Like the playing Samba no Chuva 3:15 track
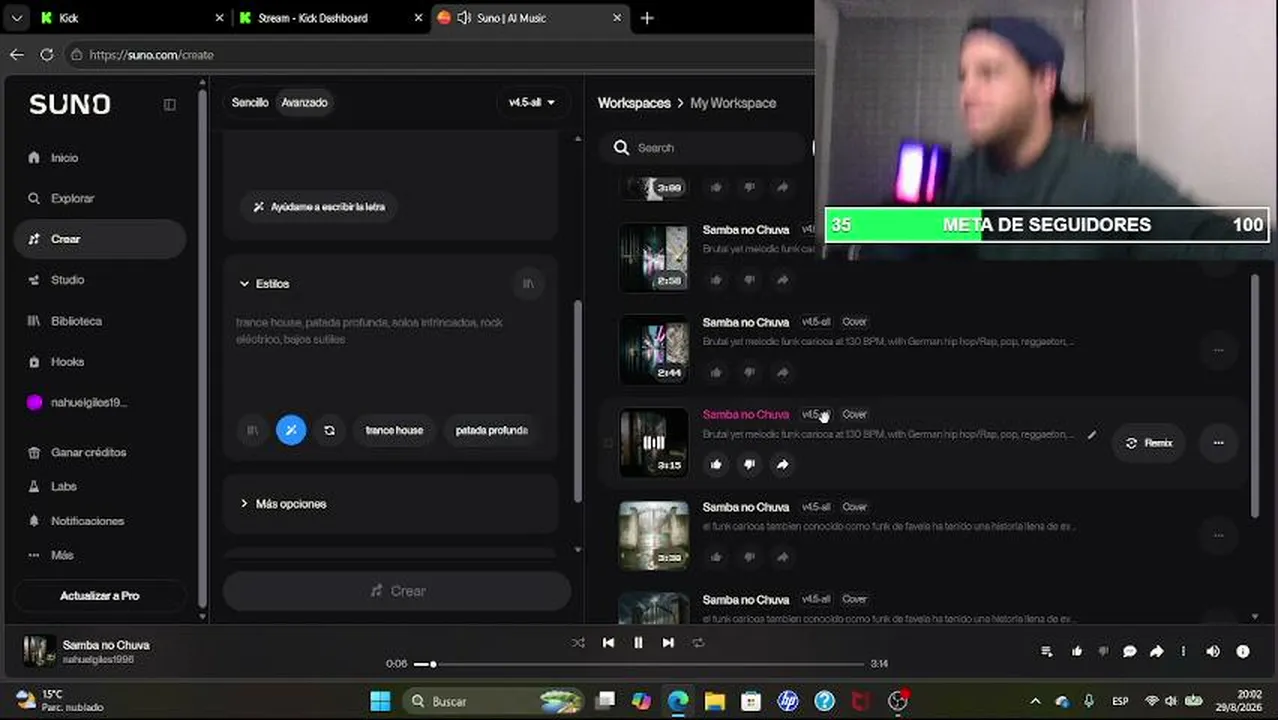 pos(716,464)
